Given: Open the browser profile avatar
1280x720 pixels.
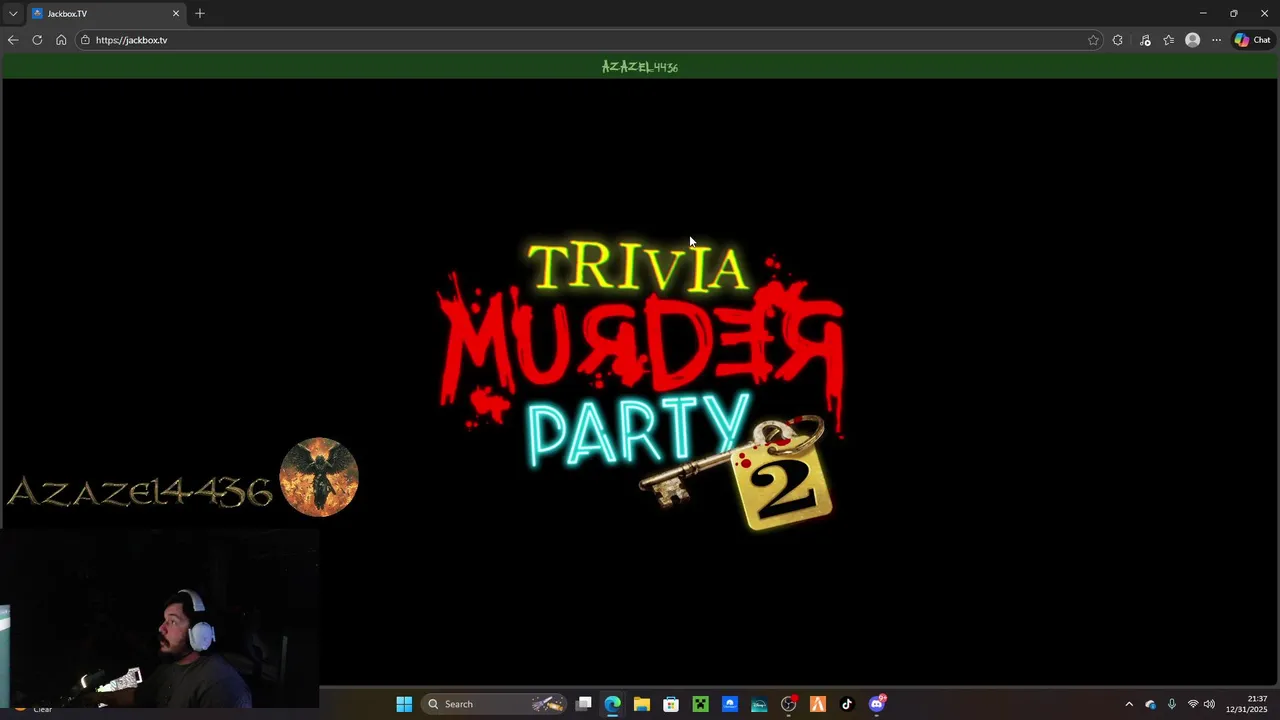Looking at the screenshot, I should point(1192,40).
